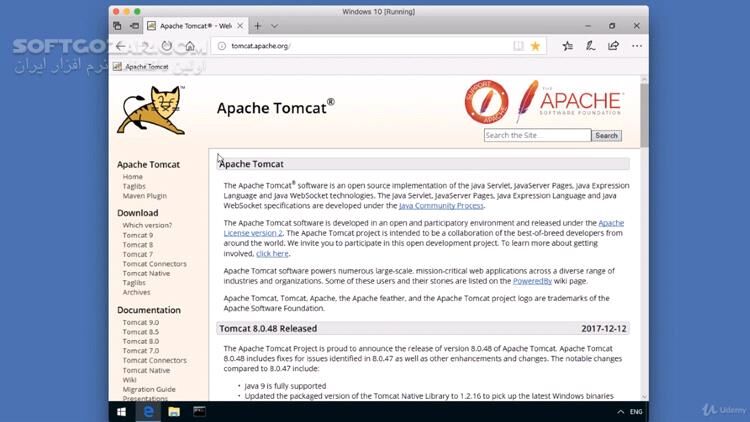Click the favorites star in address bar

(536, 46)
